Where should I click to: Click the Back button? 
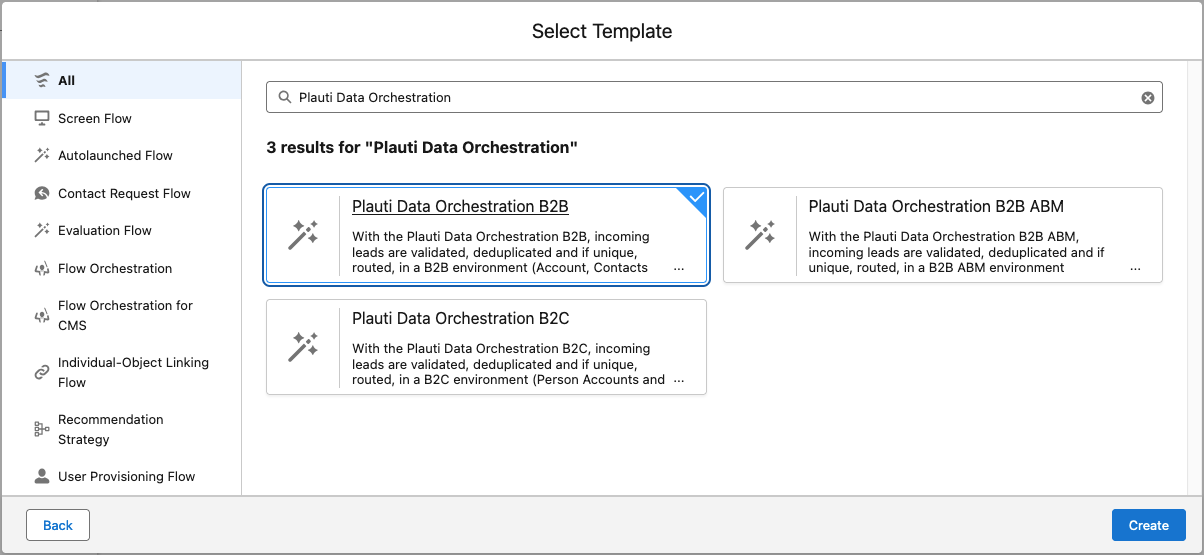pyautogui.click(x=58, y=525)
